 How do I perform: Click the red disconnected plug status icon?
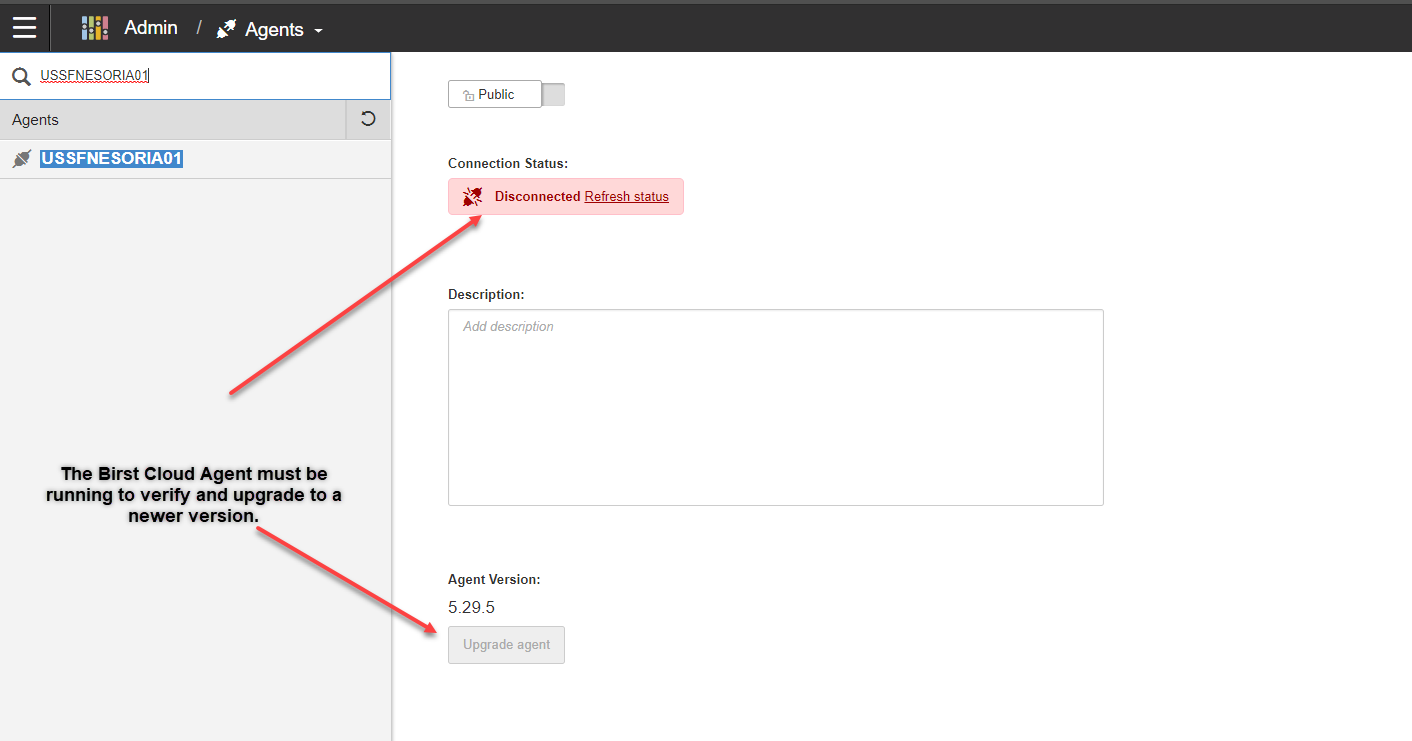[x=473, y=197]
